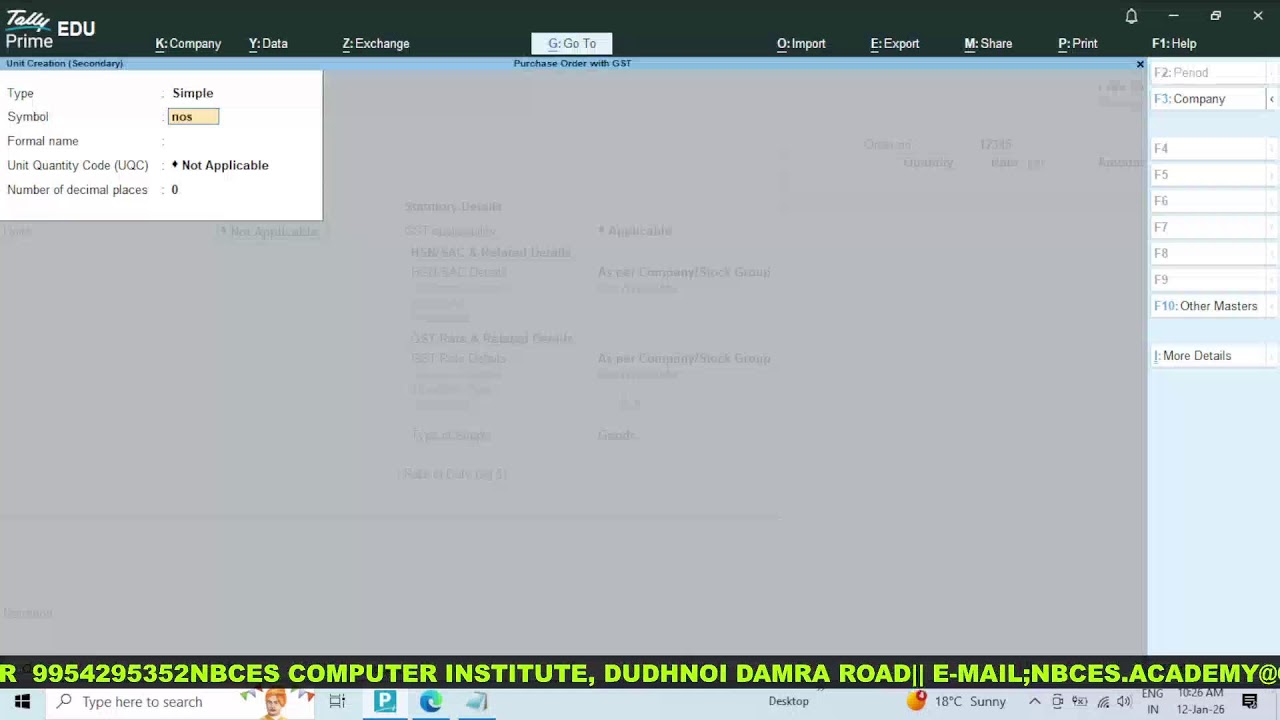Choose Unit Quantity Code Not Applicable value
The image size is (1280, 720).
[x=220, y=165]
